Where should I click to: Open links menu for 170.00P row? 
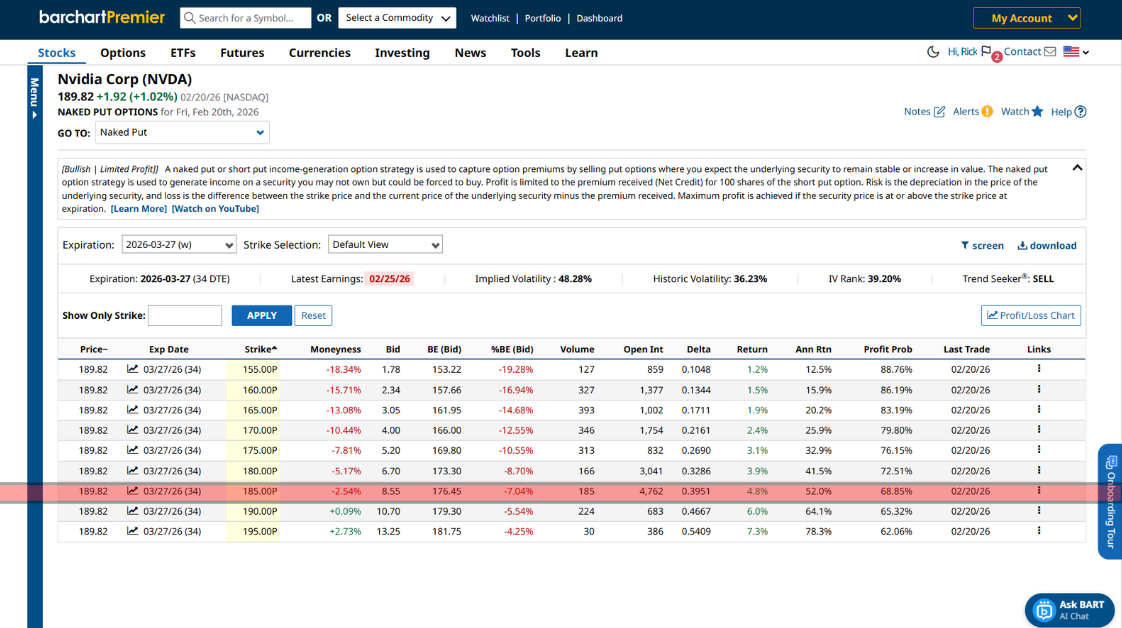pyautogui.click(x=1039, y=430)
